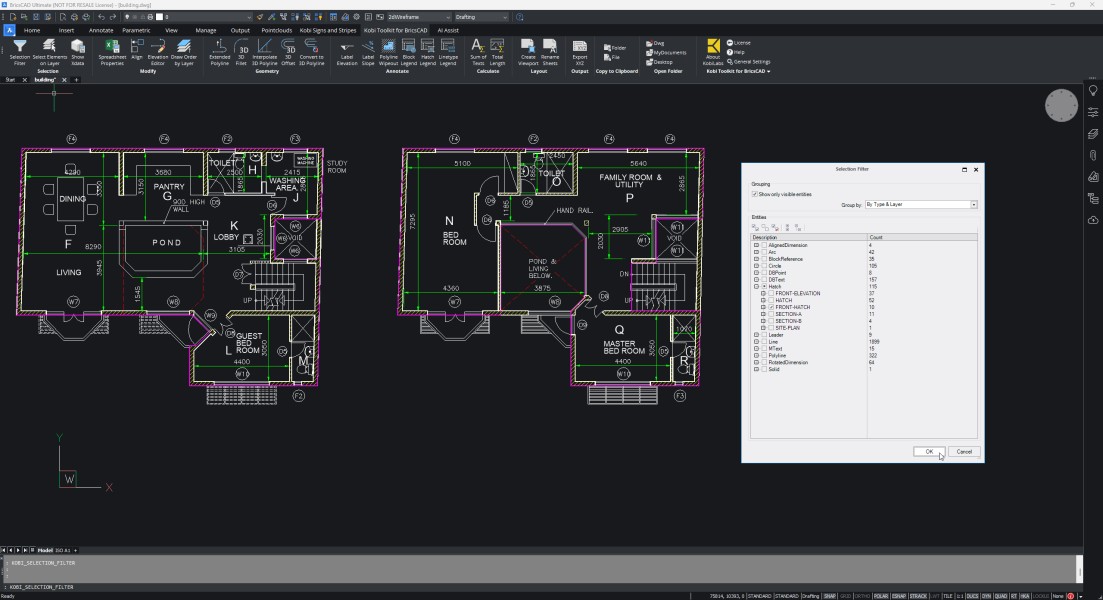Uncheck the FRONT-HATCH layer checkbox

point(771,307)
